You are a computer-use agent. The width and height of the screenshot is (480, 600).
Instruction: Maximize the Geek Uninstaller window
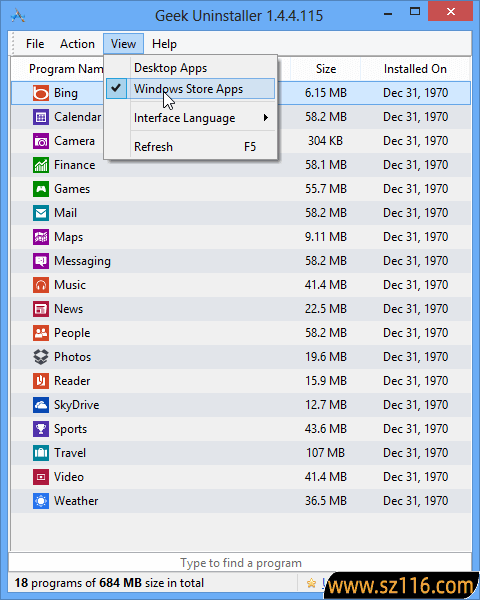point(415,11)
